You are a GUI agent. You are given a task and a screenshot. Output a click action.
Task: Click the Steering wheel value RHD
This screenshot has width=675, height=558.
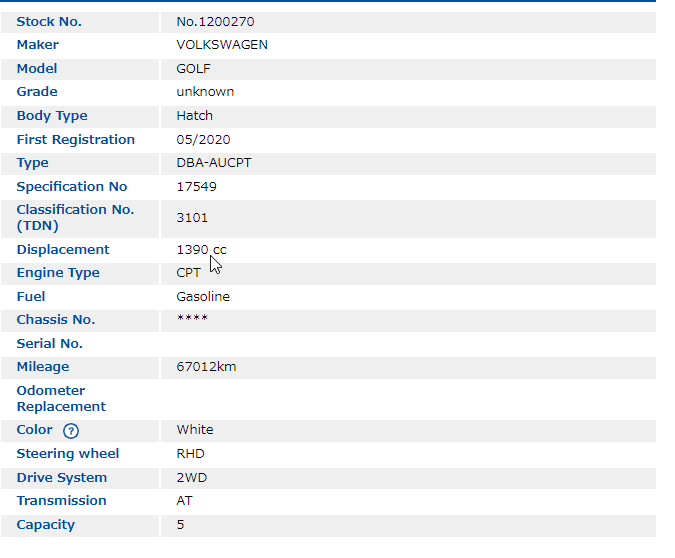point(190,454)
